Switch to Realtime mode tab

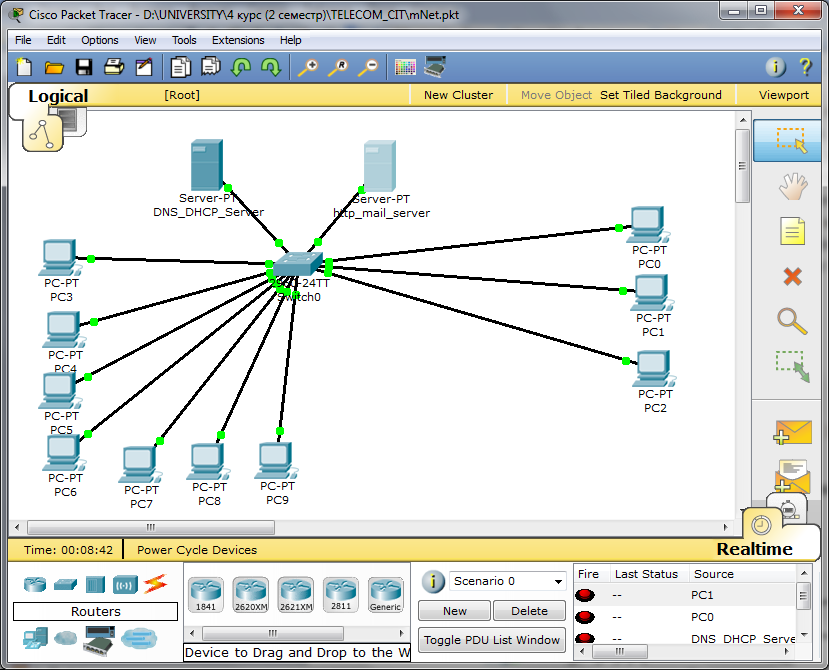coord(754,549)
